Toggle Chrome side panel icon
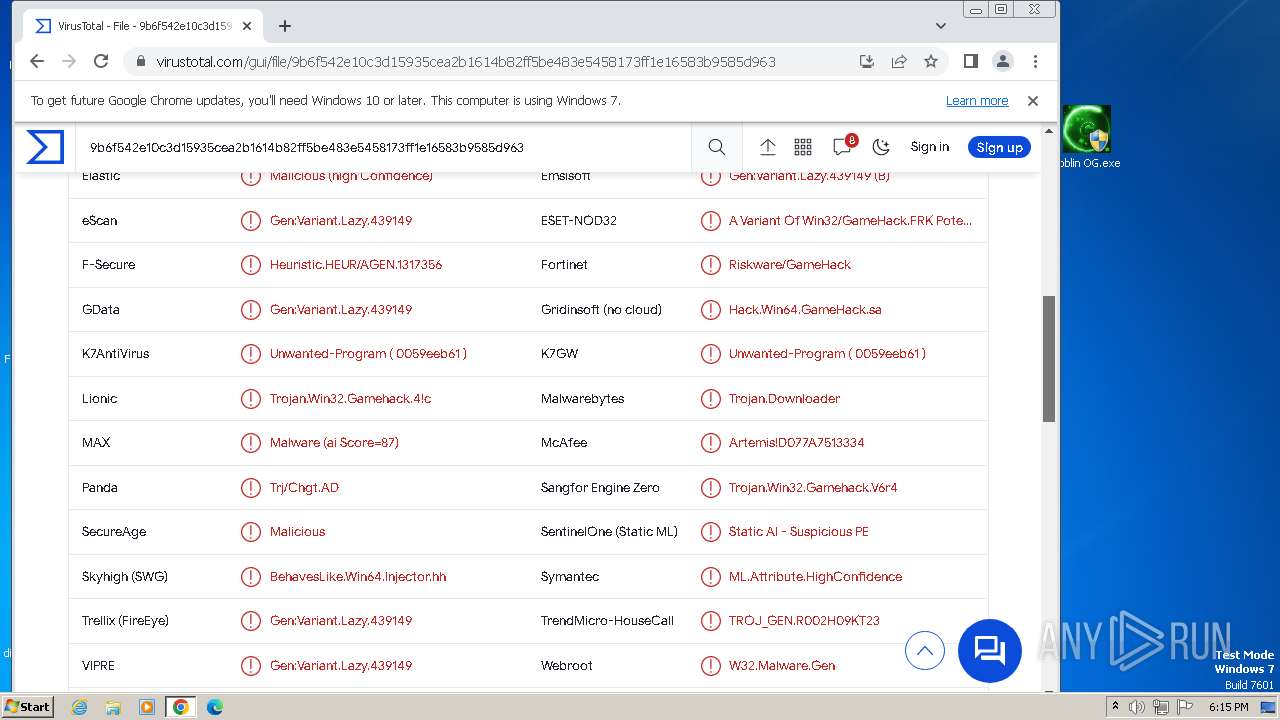The width and height of the screenshot is (1280, 720). (x=970, y=61)
